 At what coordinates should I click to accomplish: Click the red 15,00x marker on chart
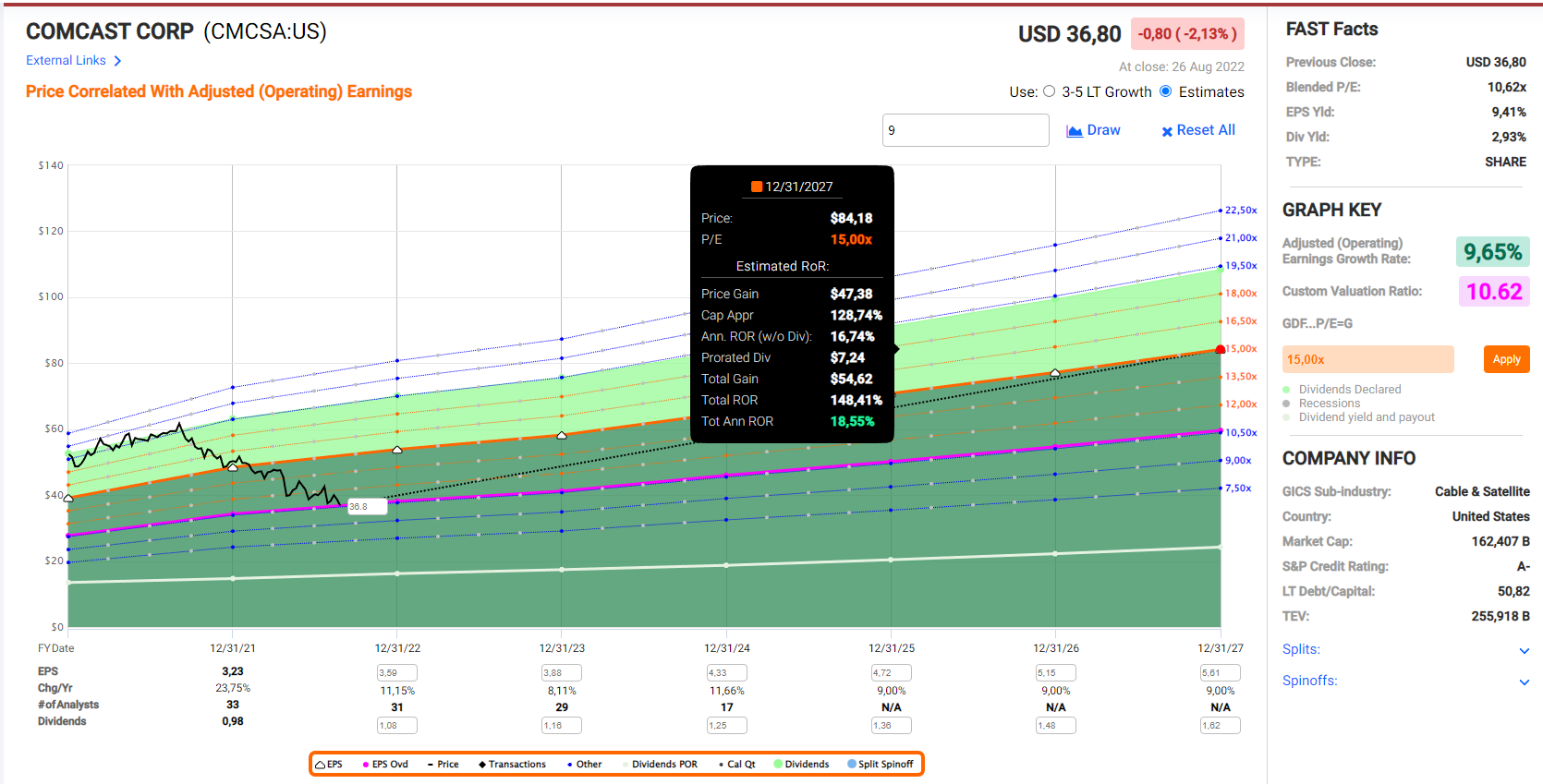[x=1221, y=349]
